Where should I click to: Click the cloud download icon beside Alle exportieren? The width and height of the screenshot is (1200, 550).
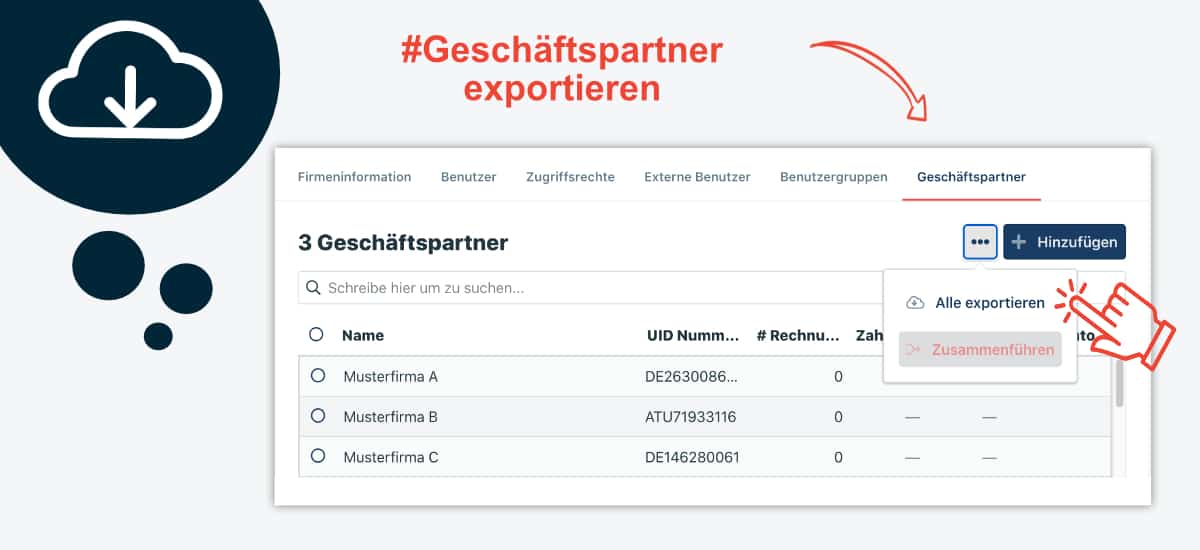[915, 303]
